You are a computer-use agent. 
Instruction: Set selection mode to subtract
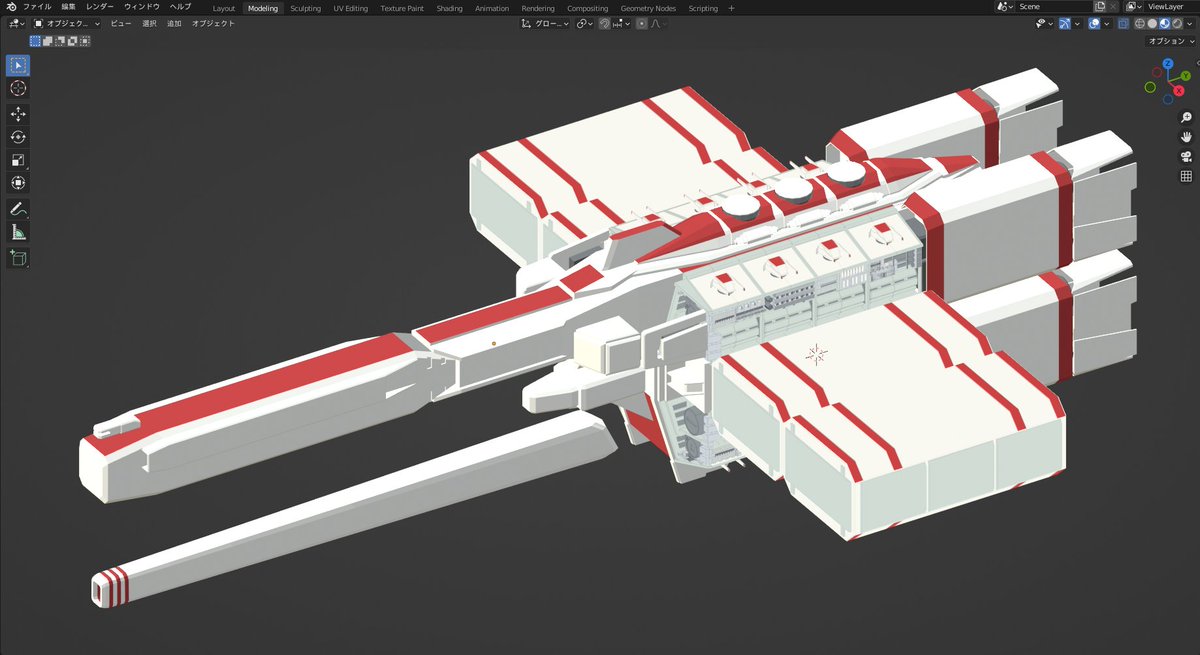point(60,41)
